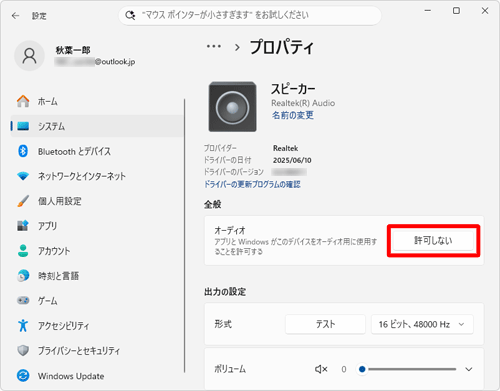This screenshot has height=391, width=500.
Task: Click Realtek(R) Audio subtitle
Action: [303, 103]
